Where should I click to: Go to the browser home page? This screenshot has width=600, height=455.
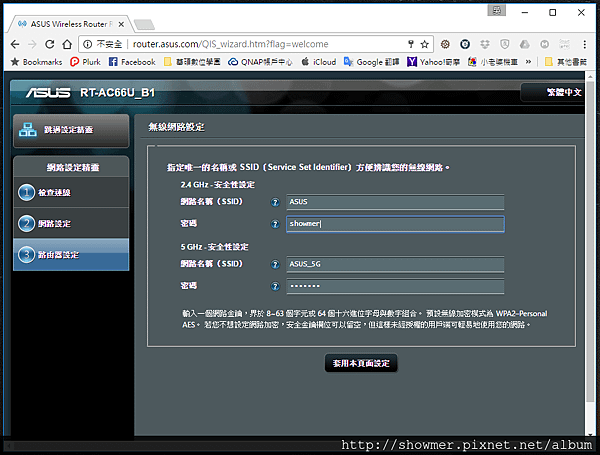pyautogui.click(x=67, y=44)
